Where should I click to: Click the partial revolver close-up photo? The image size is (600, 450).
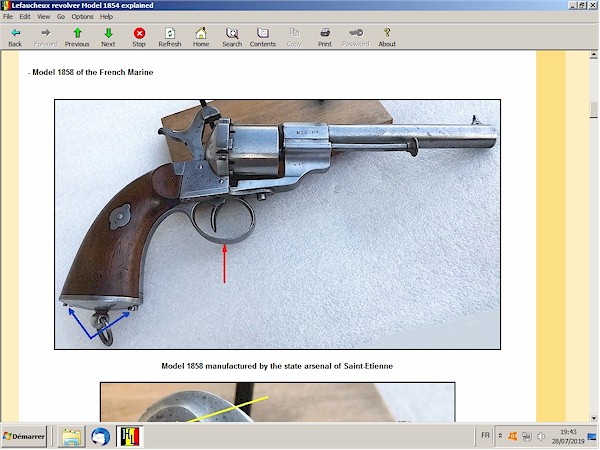coord(277,402)
